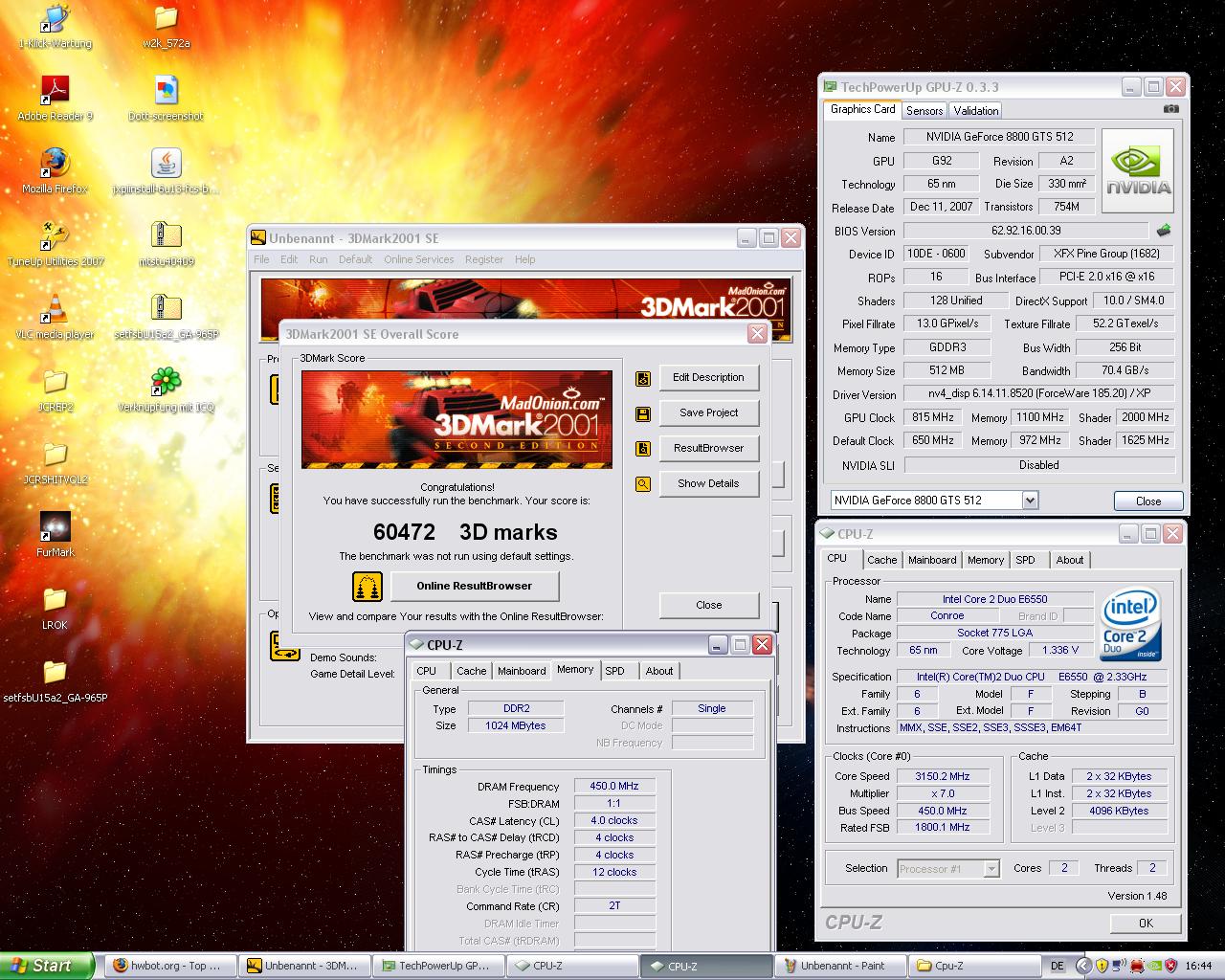Open the Mainboard tab in right CPU-Z window
The width and height of the screenshot is (1225, 980).
(x=932, y=560)
